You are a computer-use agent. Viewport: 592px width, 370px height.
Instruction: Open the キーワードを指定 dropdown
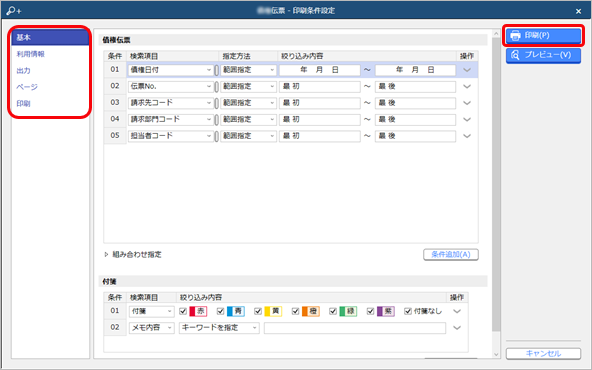(x=219, y=328)
